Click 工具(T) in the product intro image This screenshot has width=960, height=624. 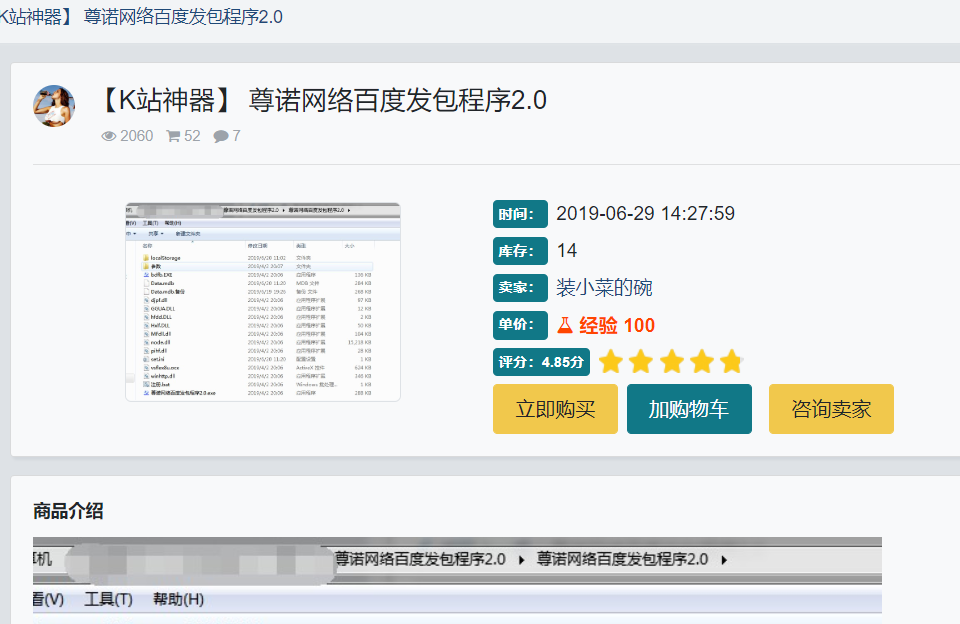(x=108, y=599)
